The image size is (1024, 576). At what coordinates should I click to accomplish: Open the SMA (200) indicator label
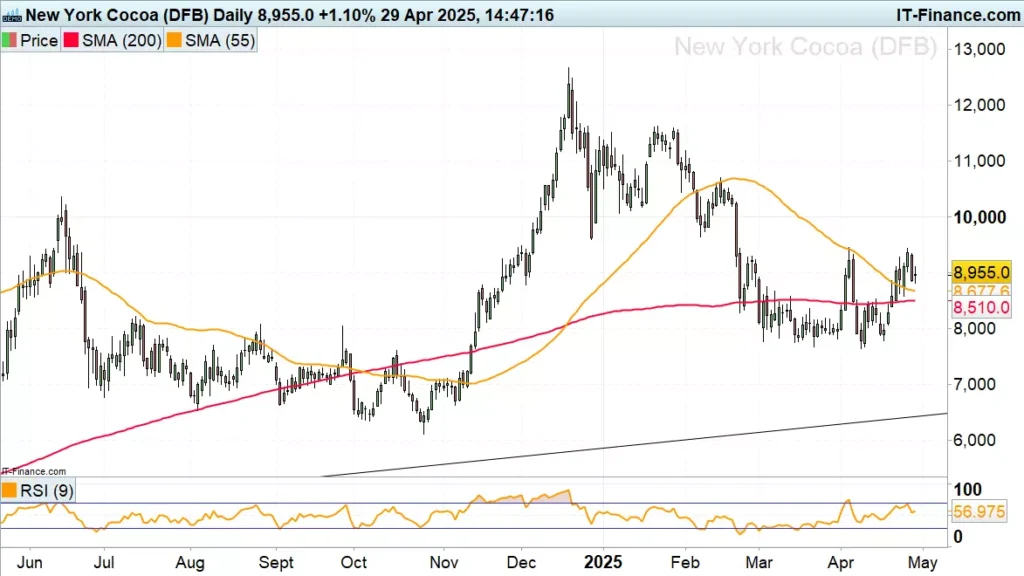point(120,41)
